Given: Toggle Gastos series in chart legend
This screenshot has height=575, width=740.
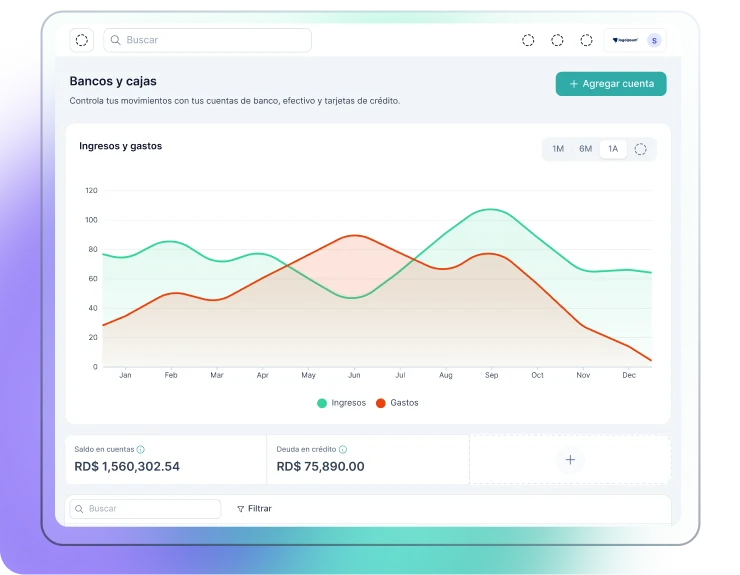Looking at the screenshot, I should (398, 403).
